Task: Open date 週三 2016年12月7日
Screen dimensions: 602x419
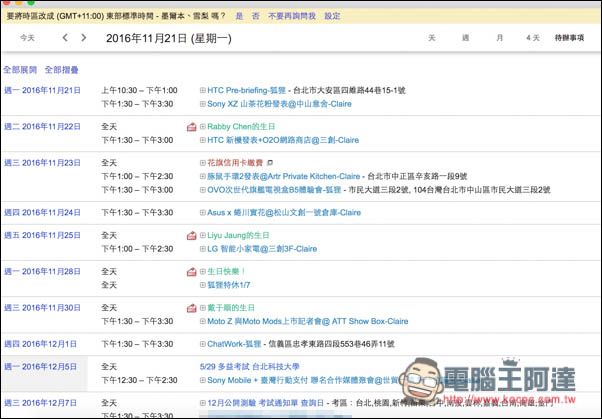Action: click(x=40, y=403)
